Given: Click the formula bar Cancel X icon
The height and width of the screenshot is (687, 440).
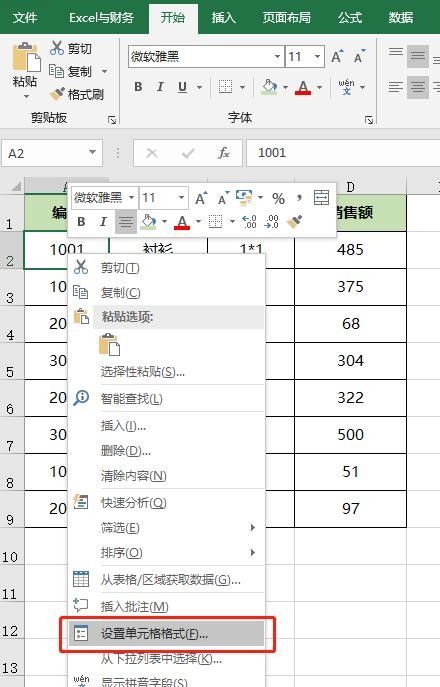Looking at the screenshot, I should (x=152, y=153).
